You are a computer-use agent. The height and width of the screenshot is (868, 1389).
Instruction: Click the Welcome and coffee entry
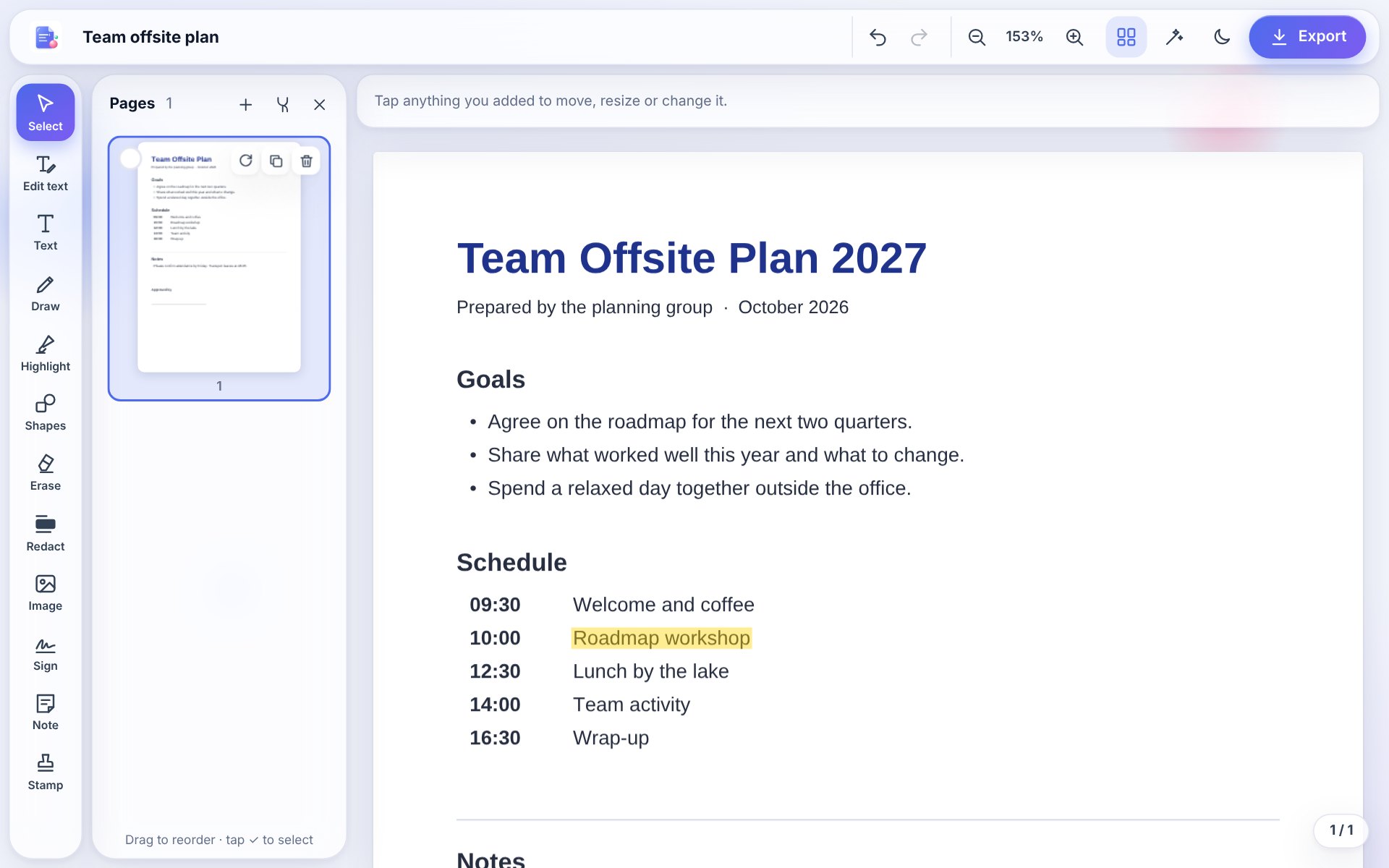[x=663, y=605]
